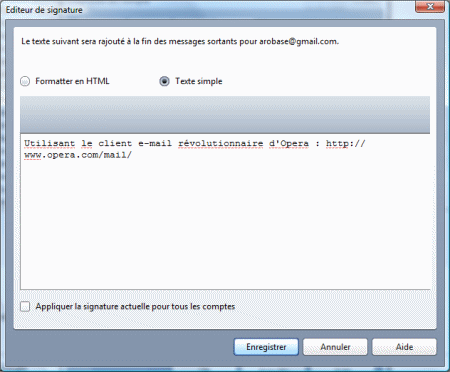Open help with the Aide button
450x372 pixels.
click(x=404, y=347)
